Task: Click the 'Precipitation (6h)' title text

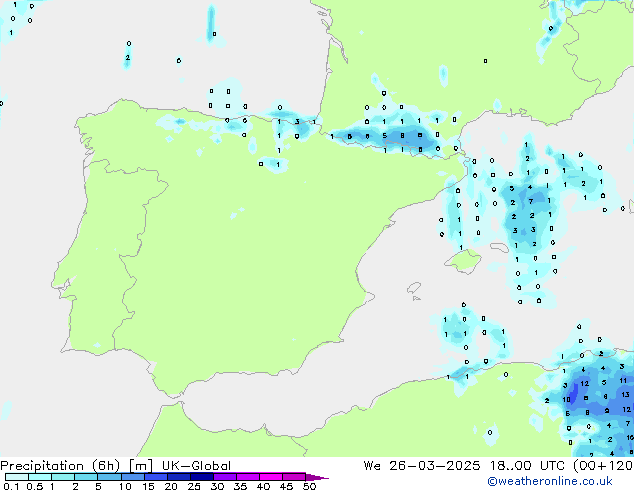Action: click(60, 466)
